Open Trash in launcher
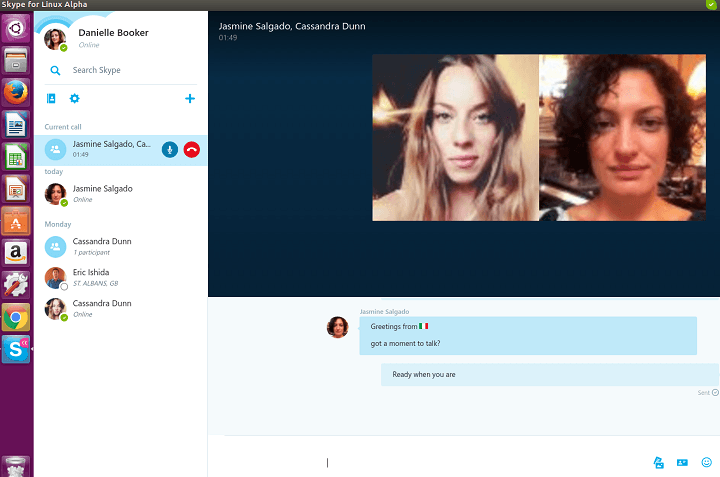This screenshot has height=477, width=720. 16,466
